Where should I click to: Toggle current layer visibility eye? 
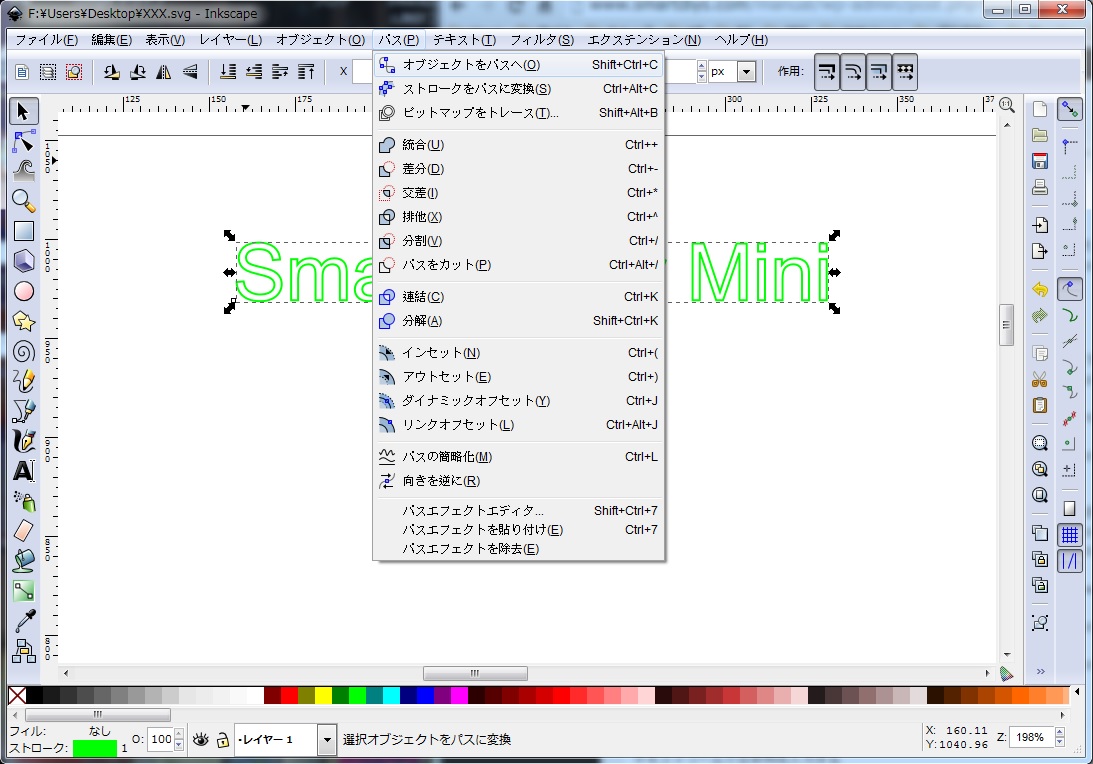[x=201, y=740]
